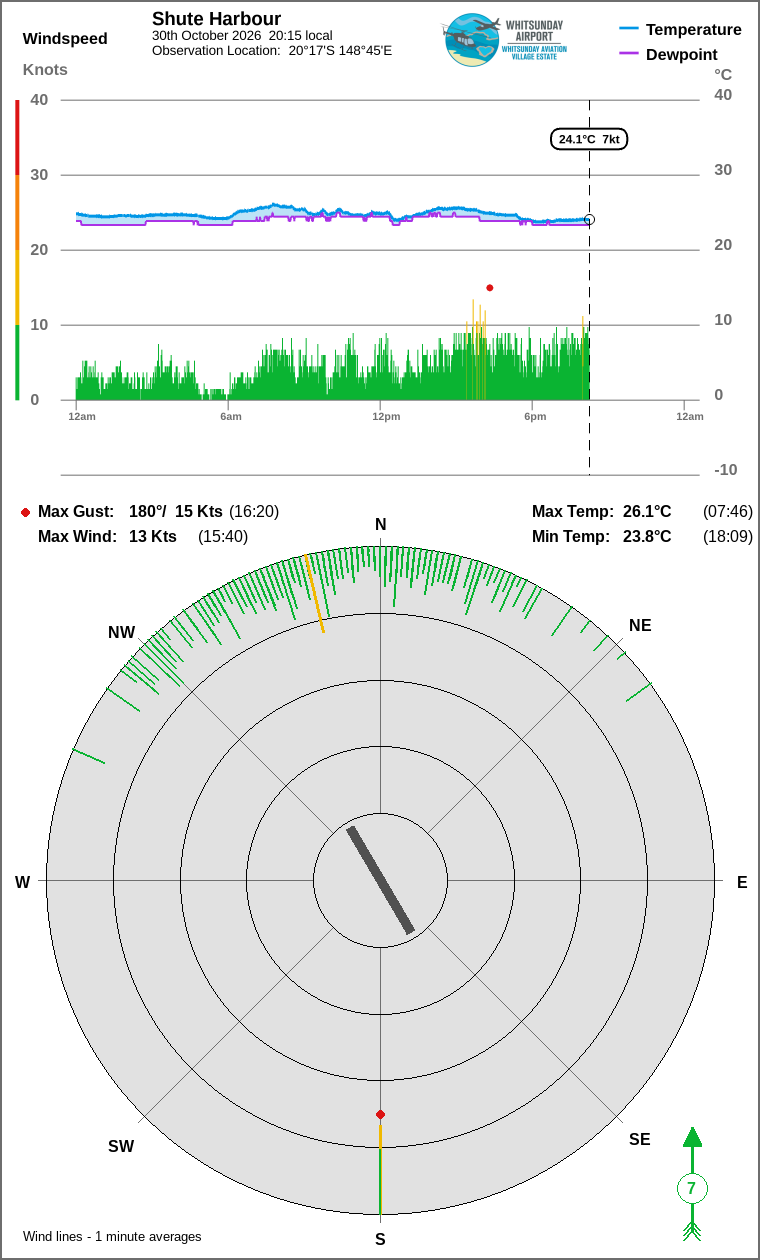Screen dimensions: 760x1260
Task: Click the Max Wind time (15:40)
Action: click(x=223, y=537)
